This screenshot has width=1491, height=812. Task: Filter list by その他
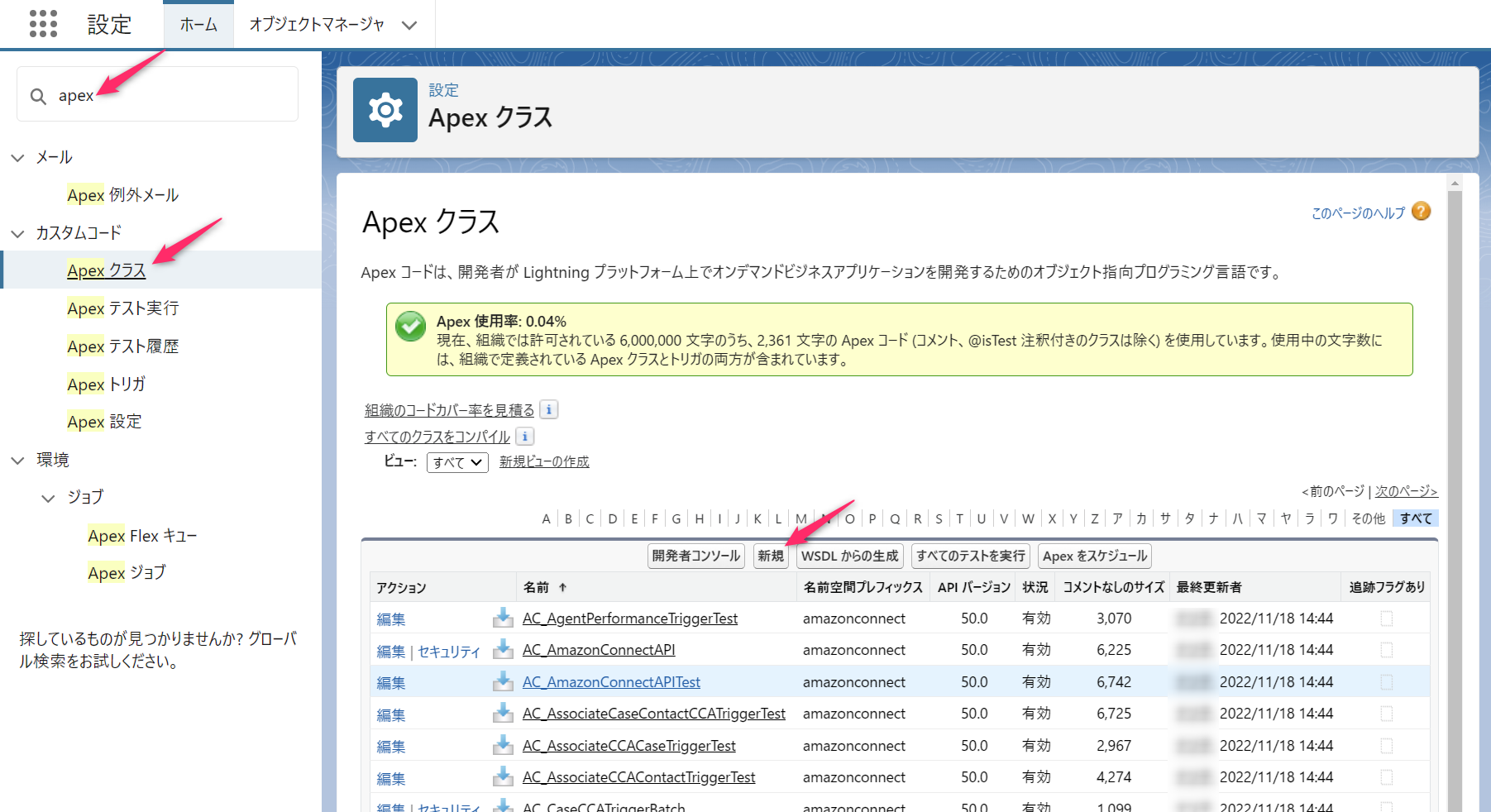point(1369,518)
